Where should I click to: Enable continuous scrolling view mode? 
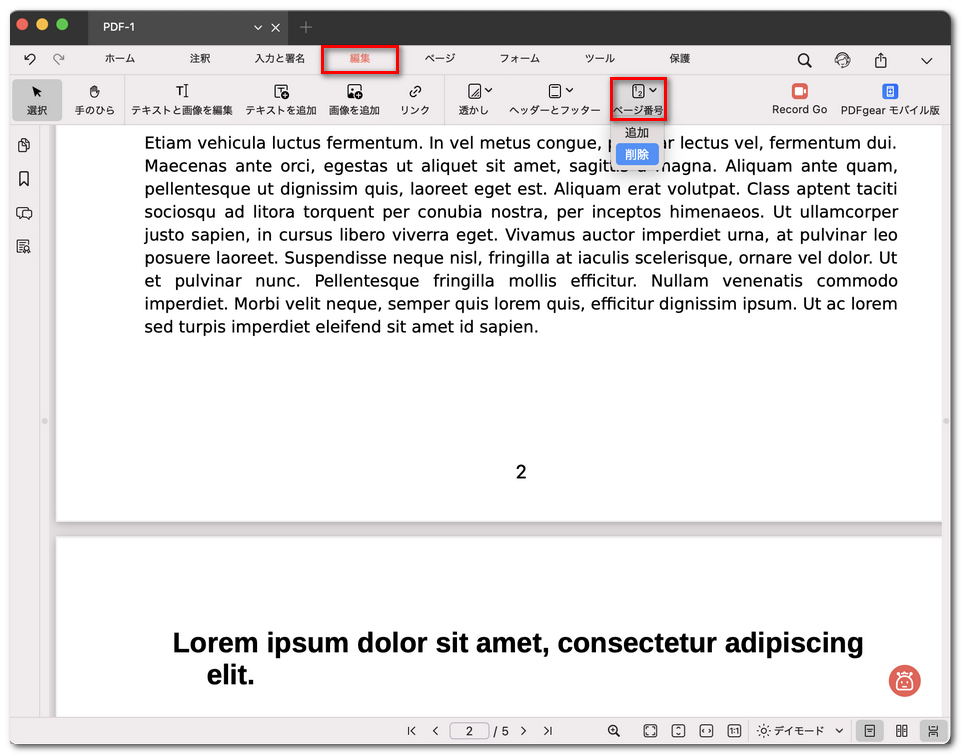933,731
